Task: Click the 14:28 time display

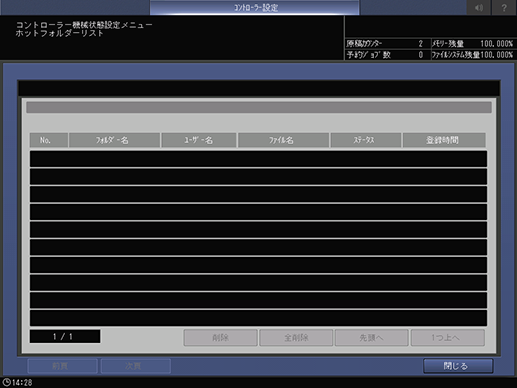Action: [22, 383]
